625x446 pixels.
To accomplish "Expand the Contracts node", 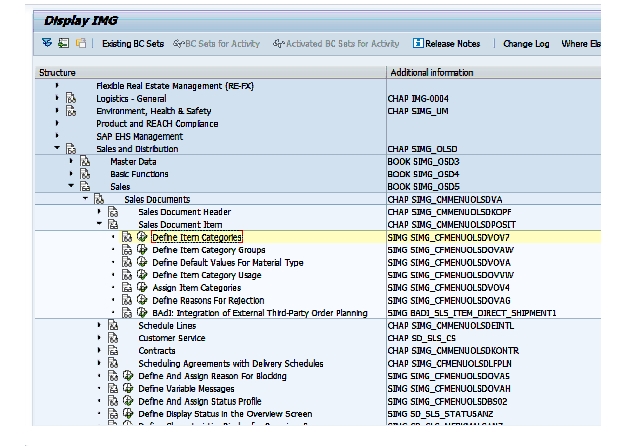I will click(x=99, y=350).
